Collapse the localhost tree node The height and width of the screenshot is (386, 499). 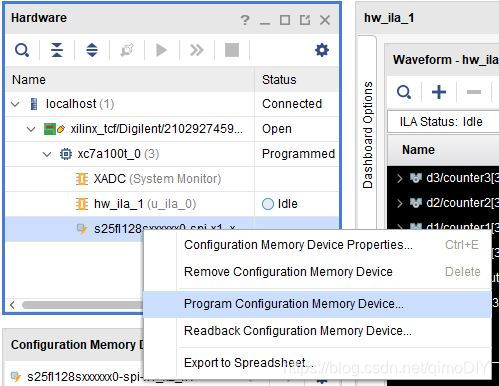coord(15,104)
